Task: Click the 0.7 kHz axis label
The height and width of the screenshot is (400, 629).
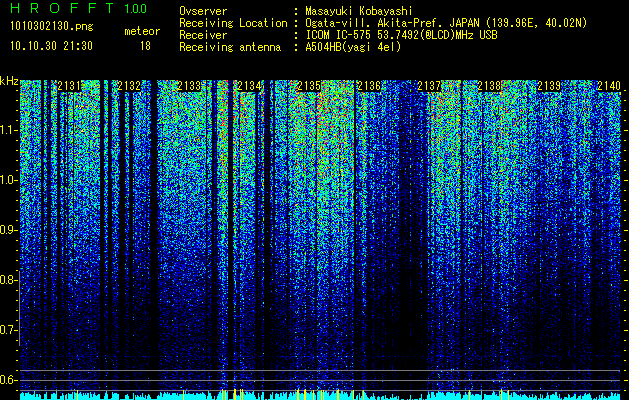Action: [8, 330]
